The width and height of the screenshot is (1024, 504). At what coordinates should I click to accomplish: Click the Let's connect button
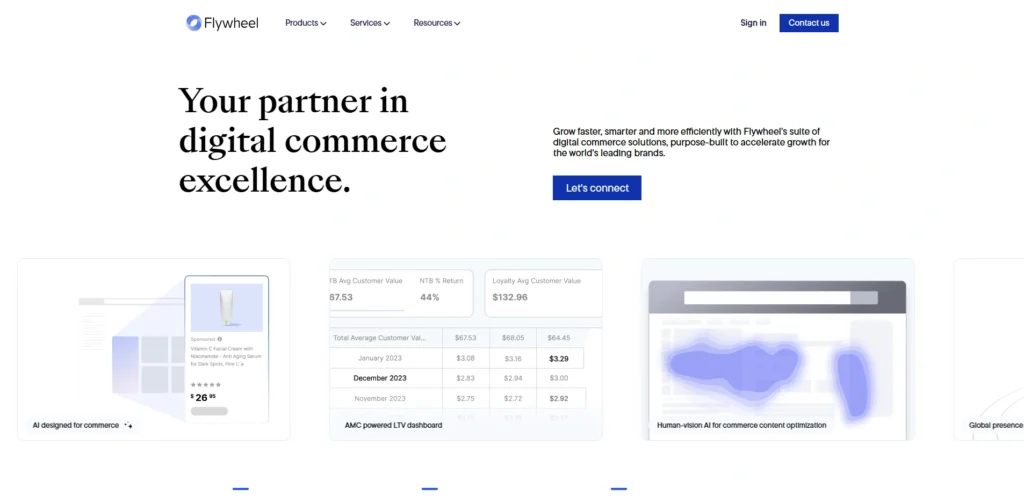(x=597, y=188)
